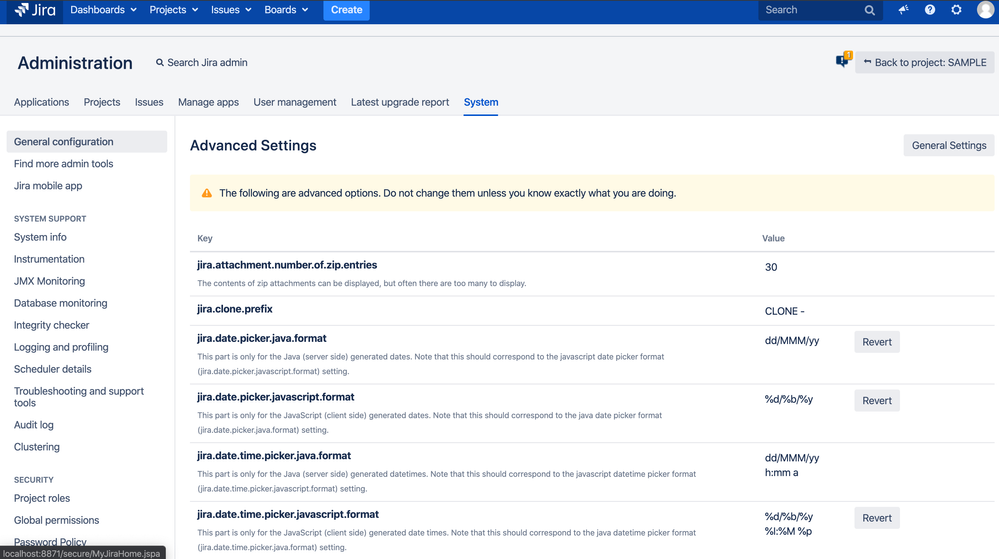This screenshot has height=559, width=999.
Task: Revert jira.date.picker.javascript.format value
Action: [x=877, y=400]
